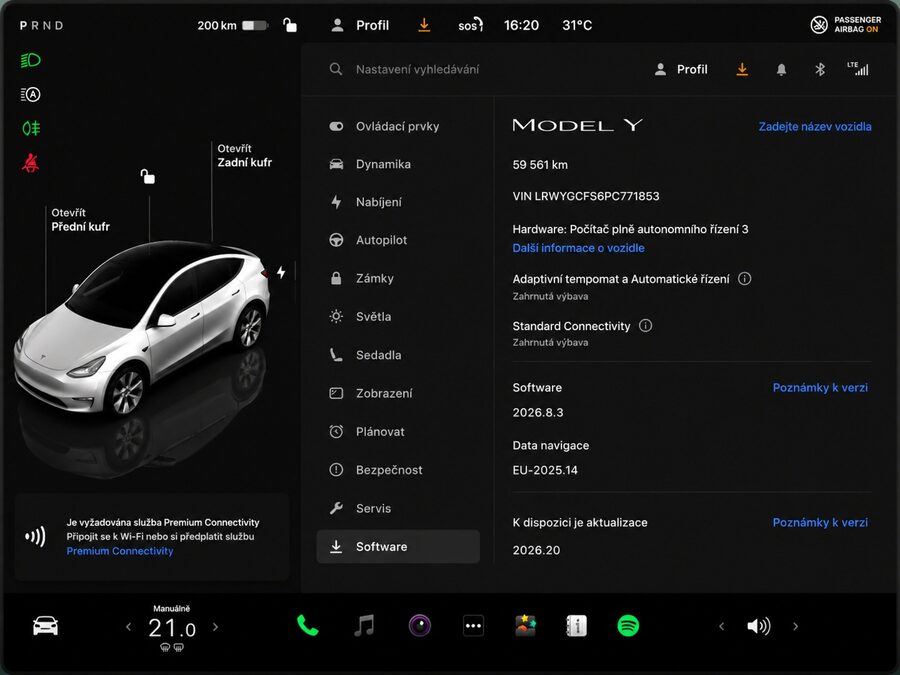Decrease cabin temperature
Screen dimensions: 900x675
point(129,627)
